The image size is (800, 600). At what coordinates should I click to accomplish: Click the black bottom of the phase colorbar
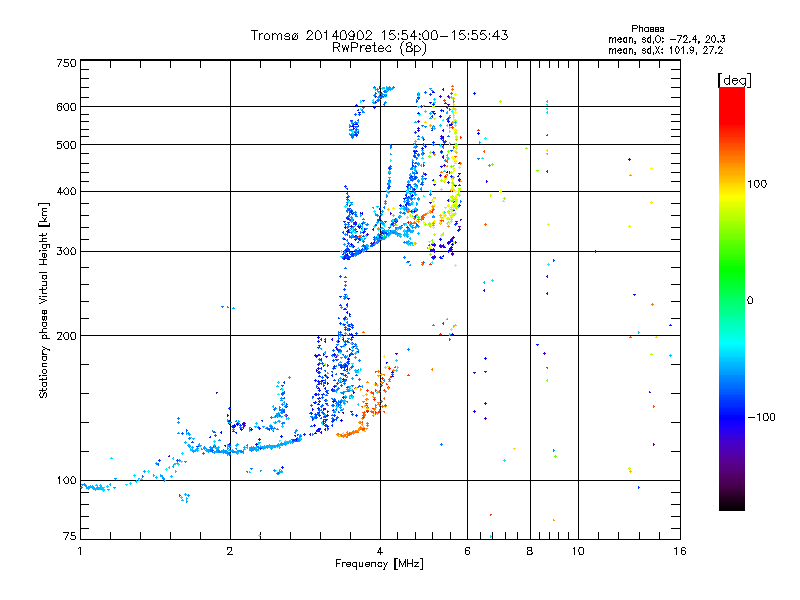(732, 504)
